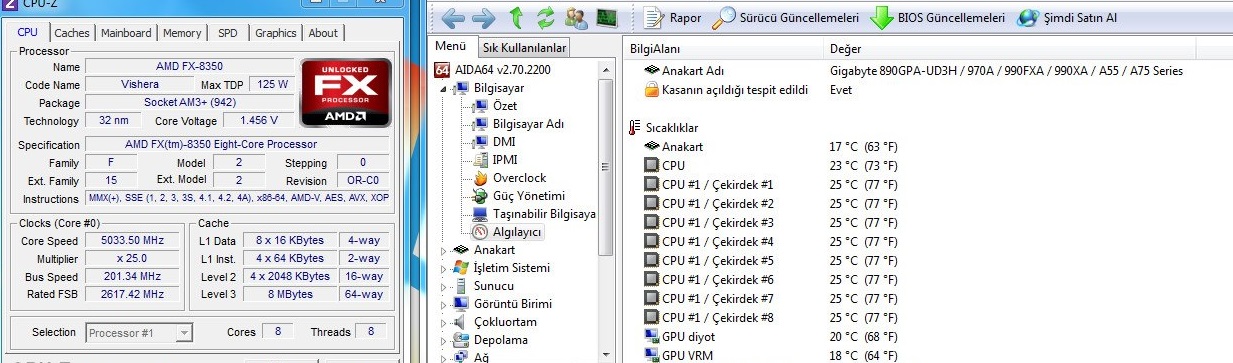Switch to the Menü tab

tap(451, 47)
